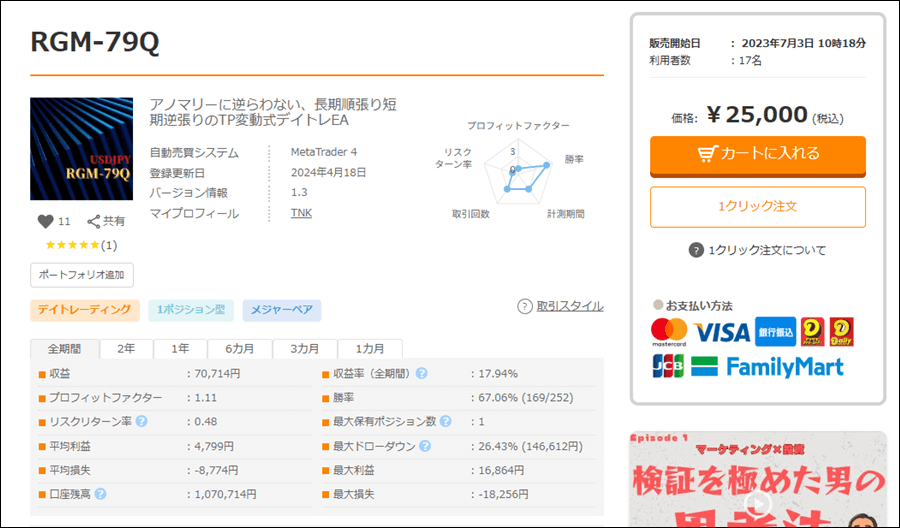This screenshot has height=528, width=900.
Task: Click the question icon for 1クリック注文について
Action: [696, 250]
